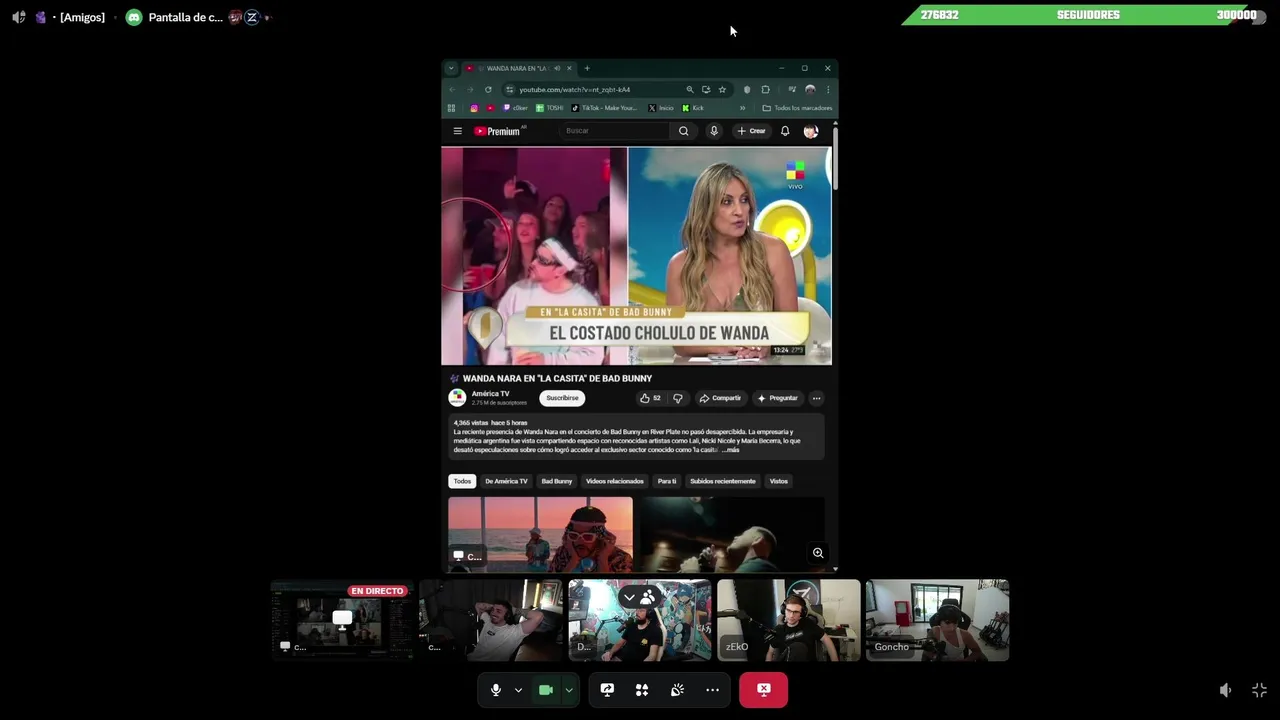The height and width of the screenshot is (720, 1280).
Task: Select the Todos filter chip
Action: pos(462,481)
